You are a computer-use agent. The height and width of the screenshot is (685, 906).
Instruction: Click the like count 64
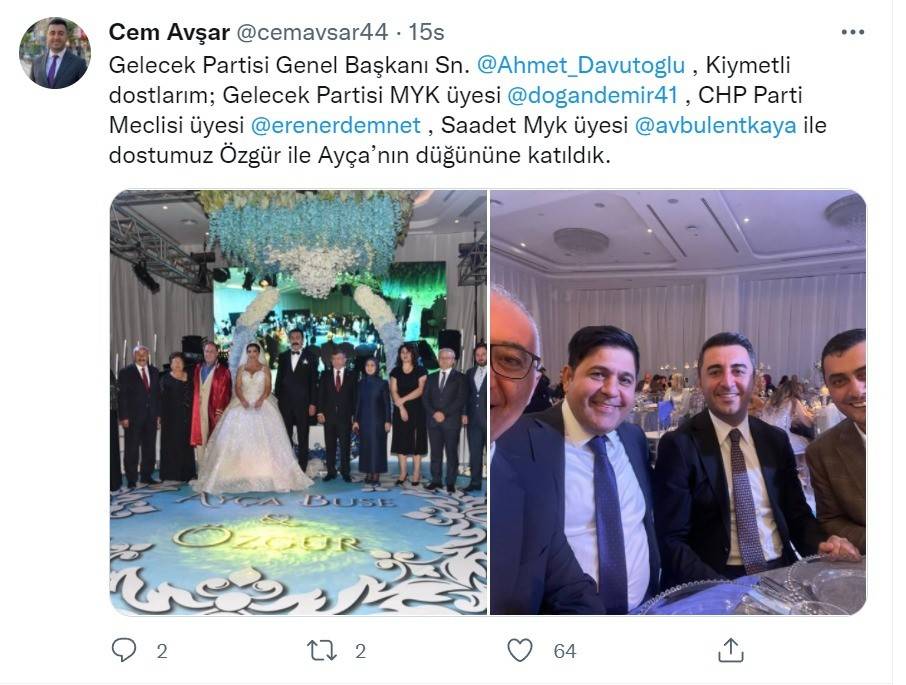point(565,652)
